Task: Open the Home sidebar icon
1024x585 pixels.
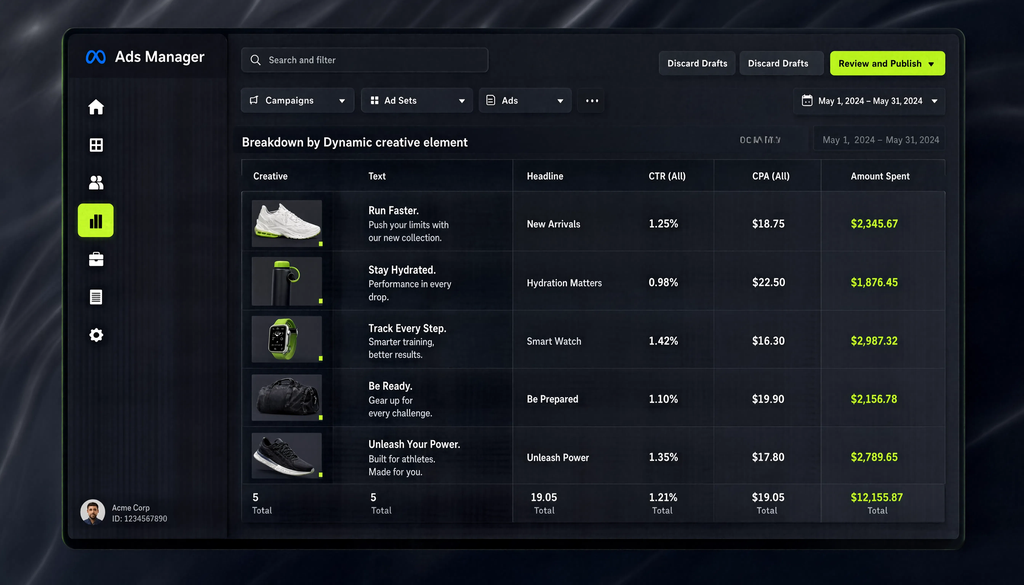Action: click(96, 107)
